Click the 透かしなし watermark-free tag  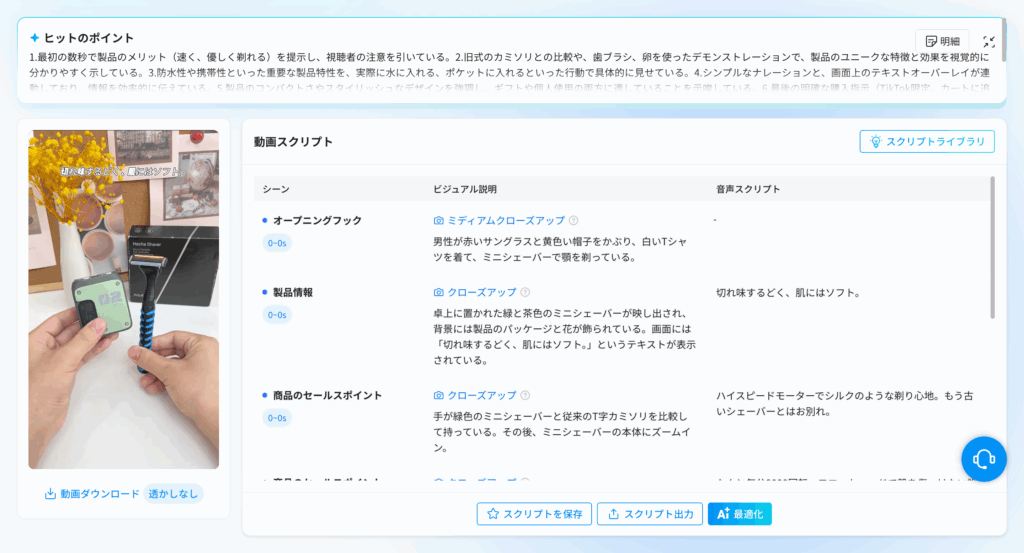click(173, 494)
